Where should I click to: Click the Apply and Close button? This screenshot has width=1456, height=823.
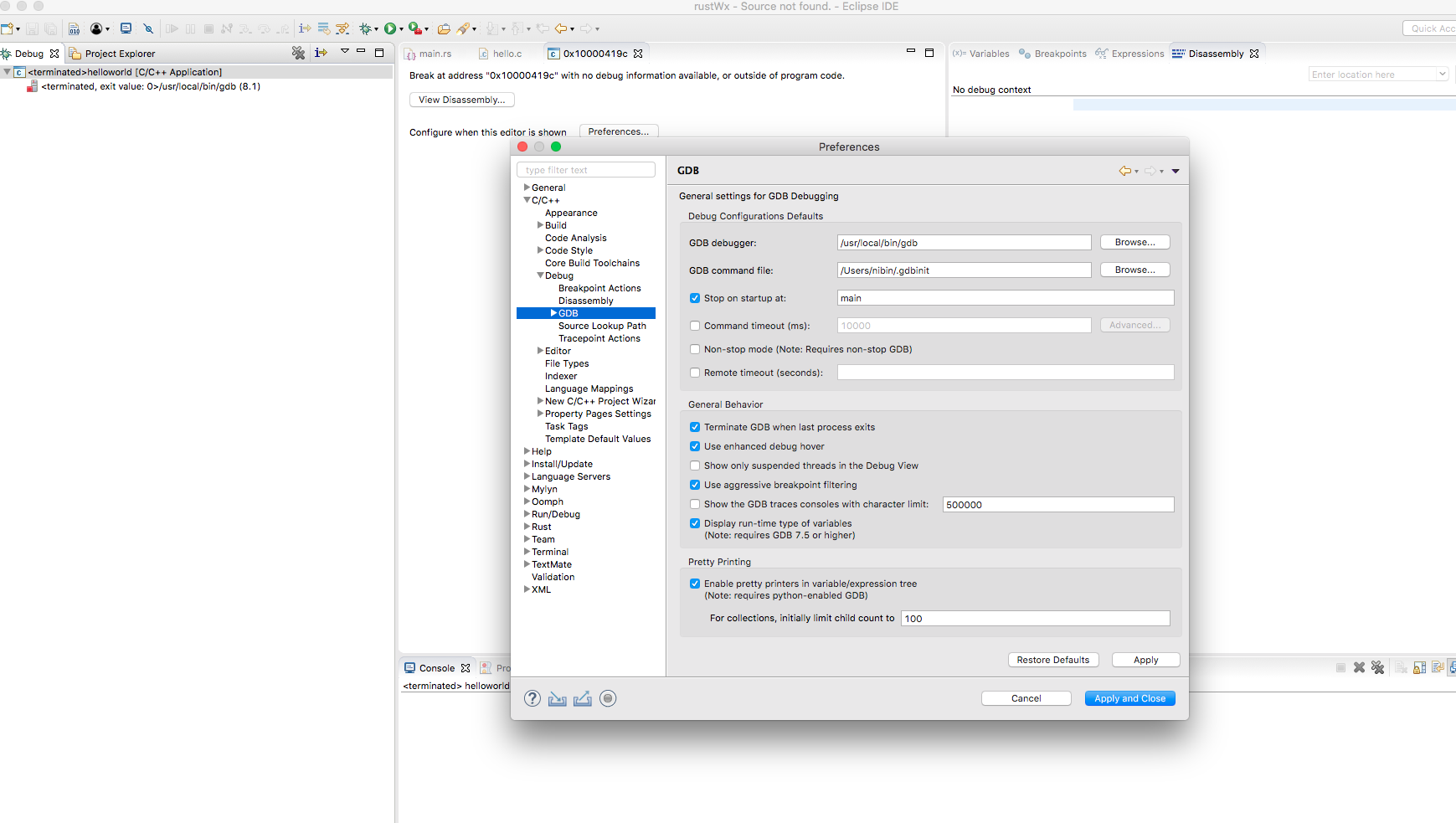[1129, 697]
